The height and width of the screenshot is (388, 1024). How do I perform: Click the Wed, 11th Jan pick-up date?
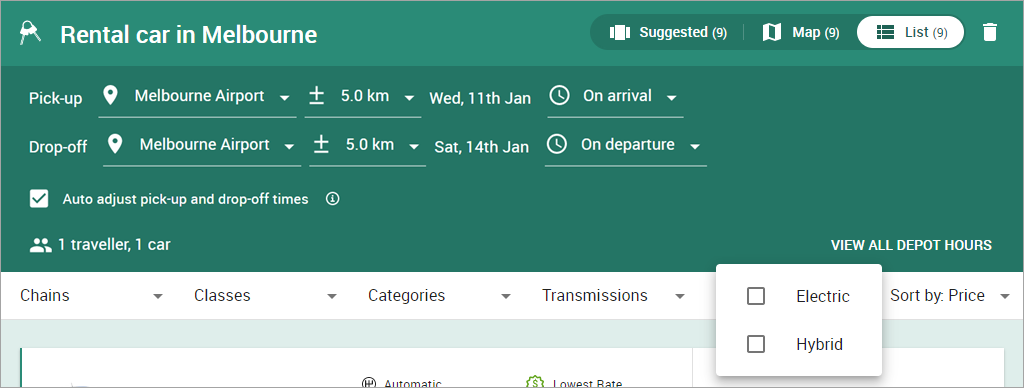[x=480, y=99]
